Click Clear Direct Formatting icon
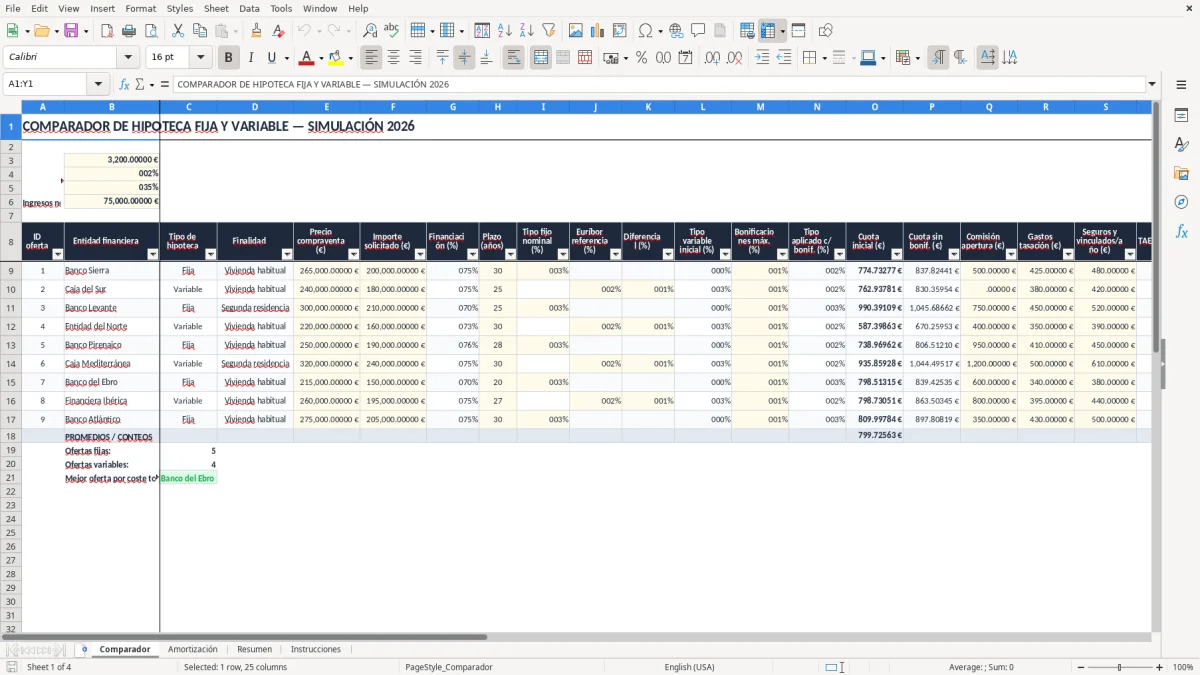1200x675 pixels. pyautogui.click(x=279, y=31)
